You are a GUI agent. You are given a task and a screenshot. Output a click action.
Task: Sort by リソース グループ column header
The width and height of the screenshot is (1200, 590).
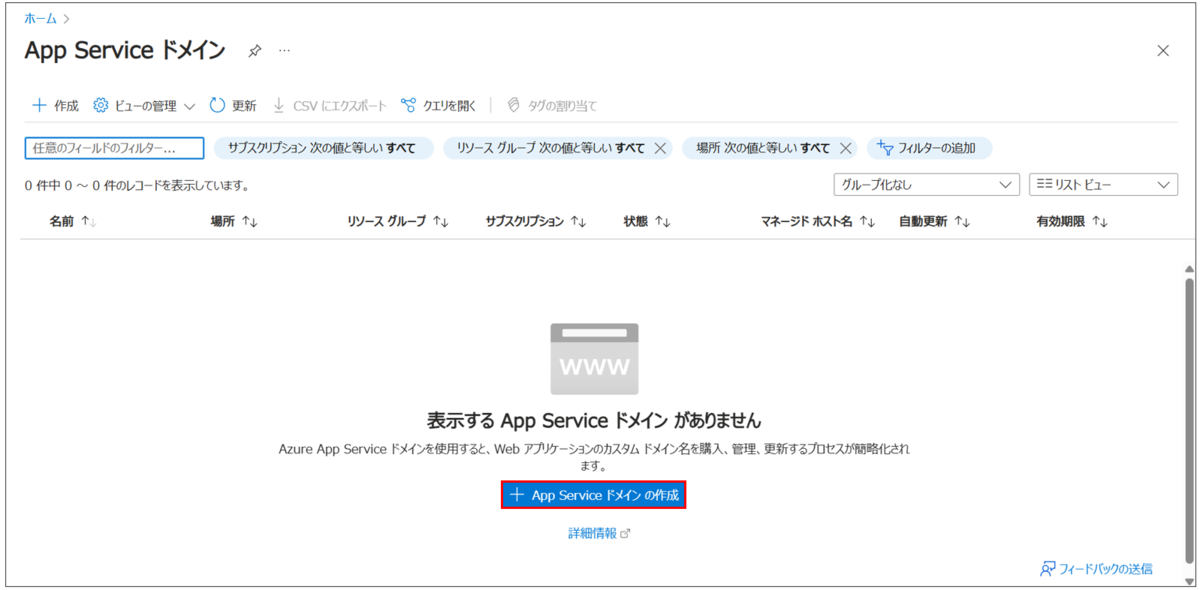click(397, 222)
